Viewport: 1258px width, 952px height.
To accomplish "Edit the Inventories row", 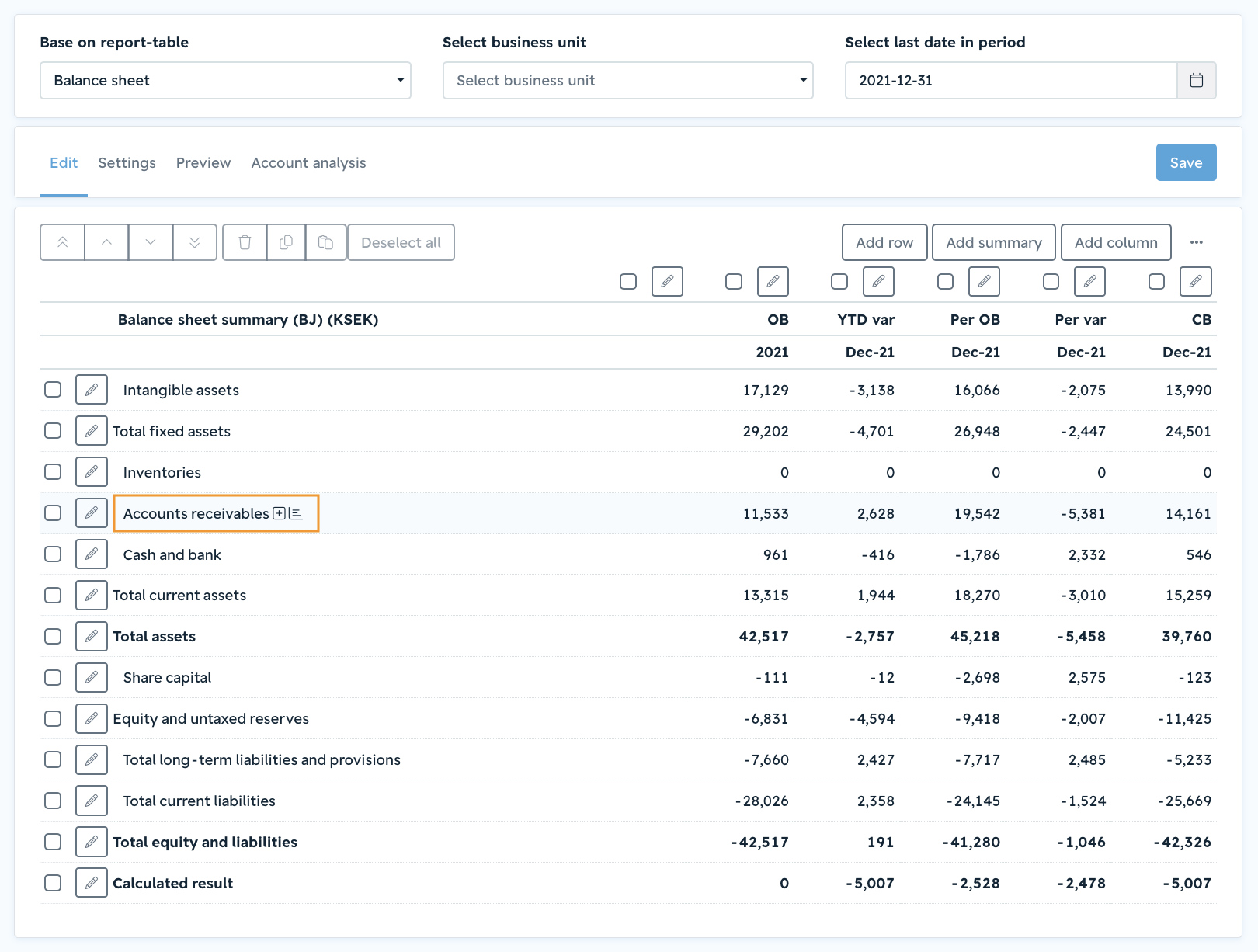I will 92,471.
